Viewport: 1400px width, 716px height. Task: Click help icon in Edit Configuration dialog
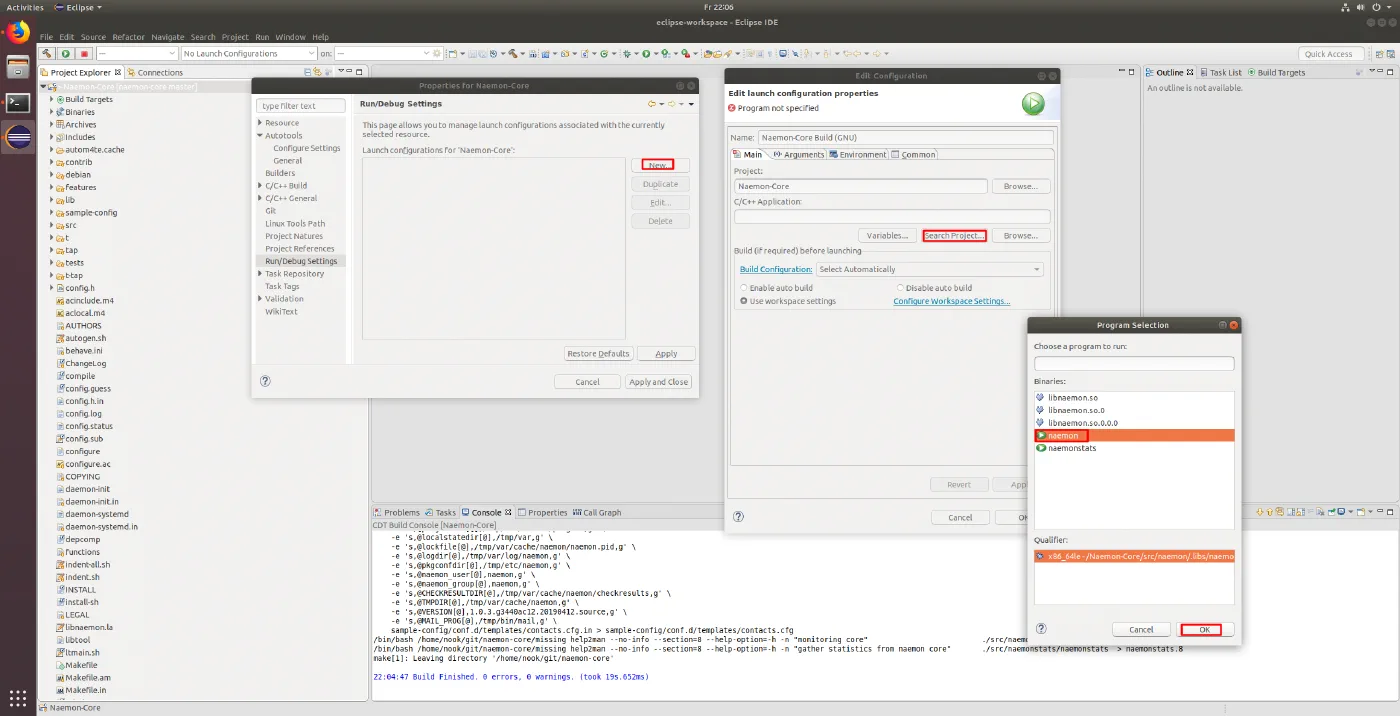tap(738, 517)
